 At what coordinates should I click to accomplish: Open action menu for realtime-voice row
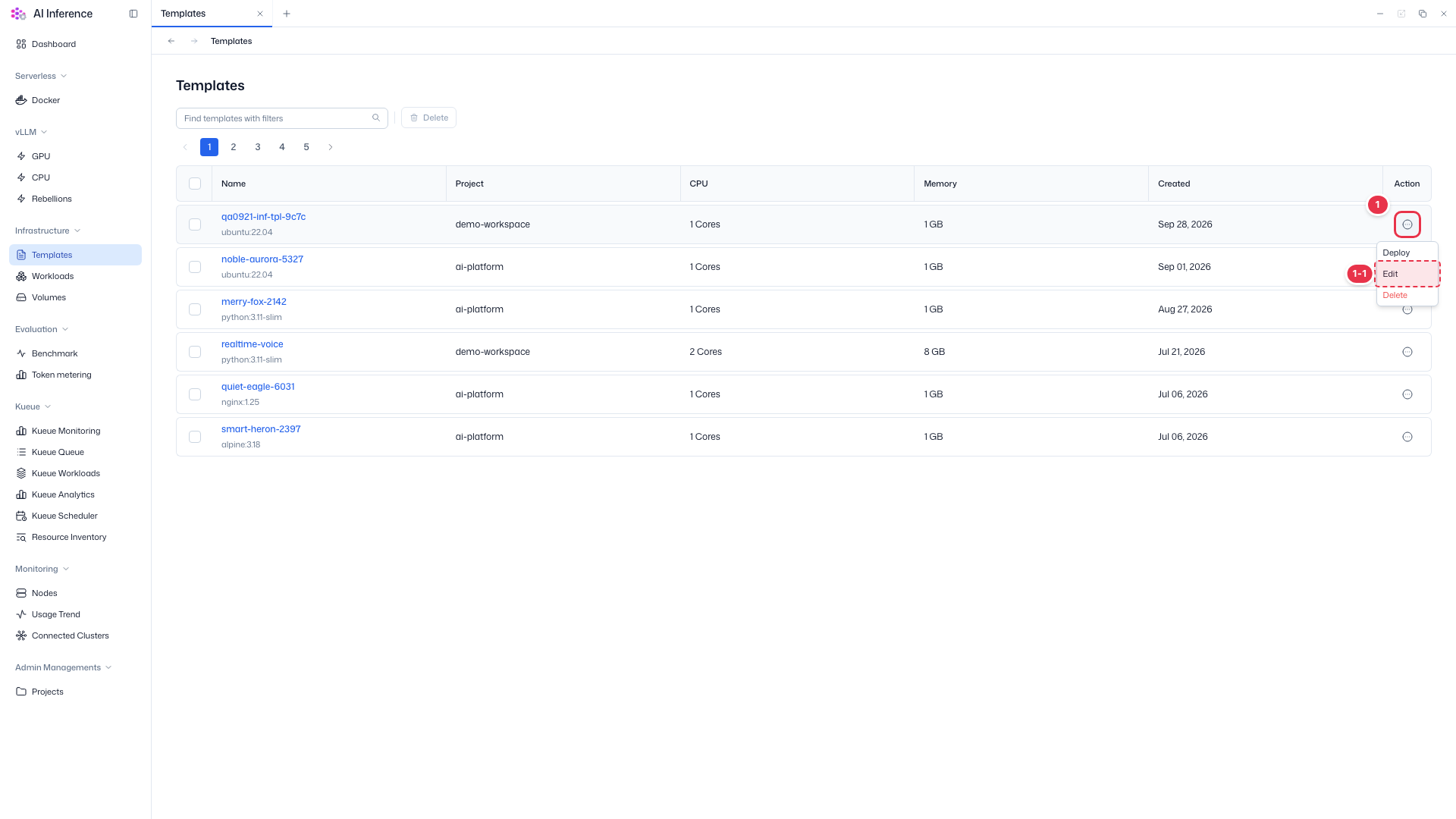tap(1407, 352)
